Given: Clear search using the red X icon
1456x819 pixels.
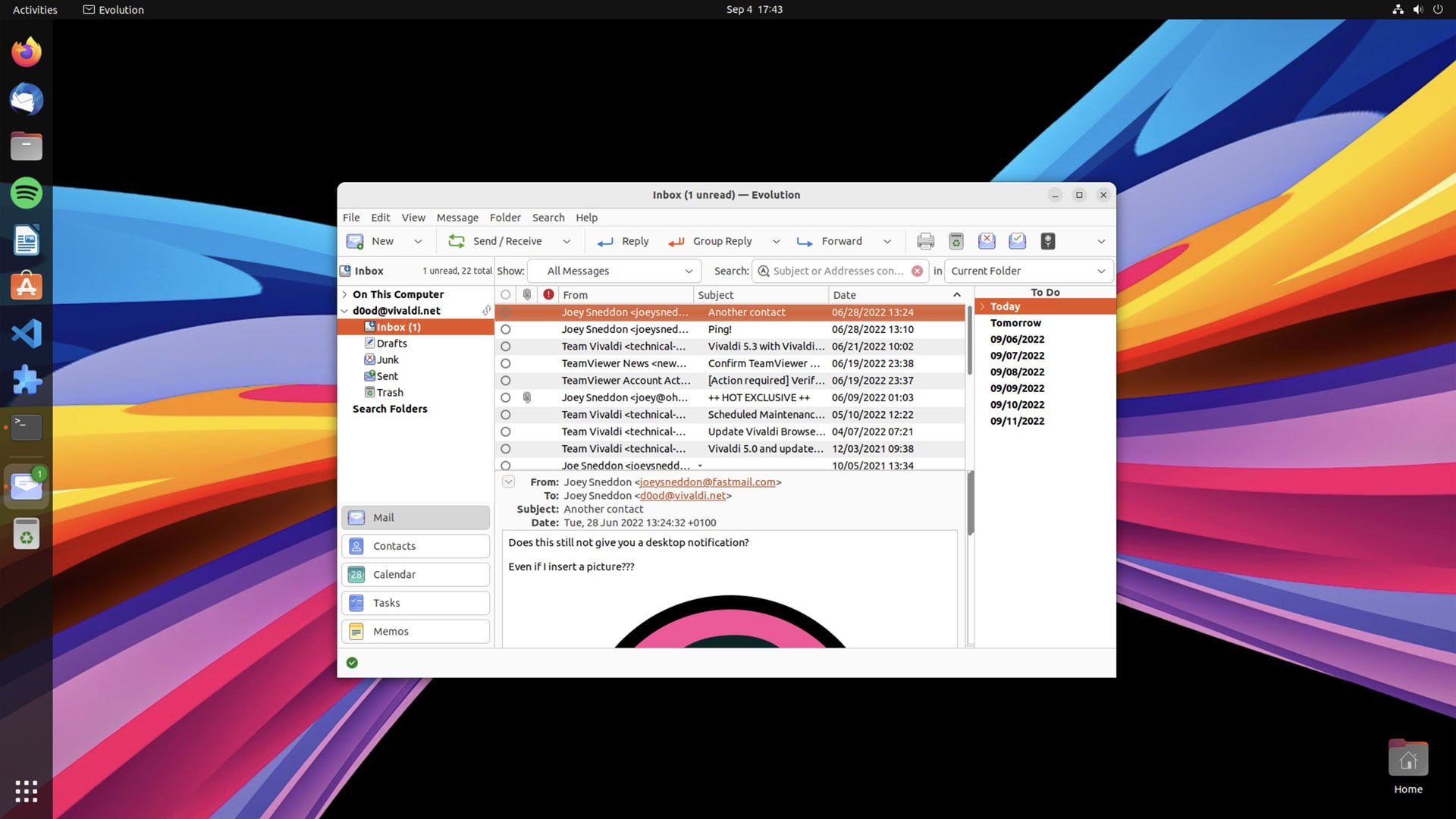Looking at the screenshot, I should (x=917, y=271).
